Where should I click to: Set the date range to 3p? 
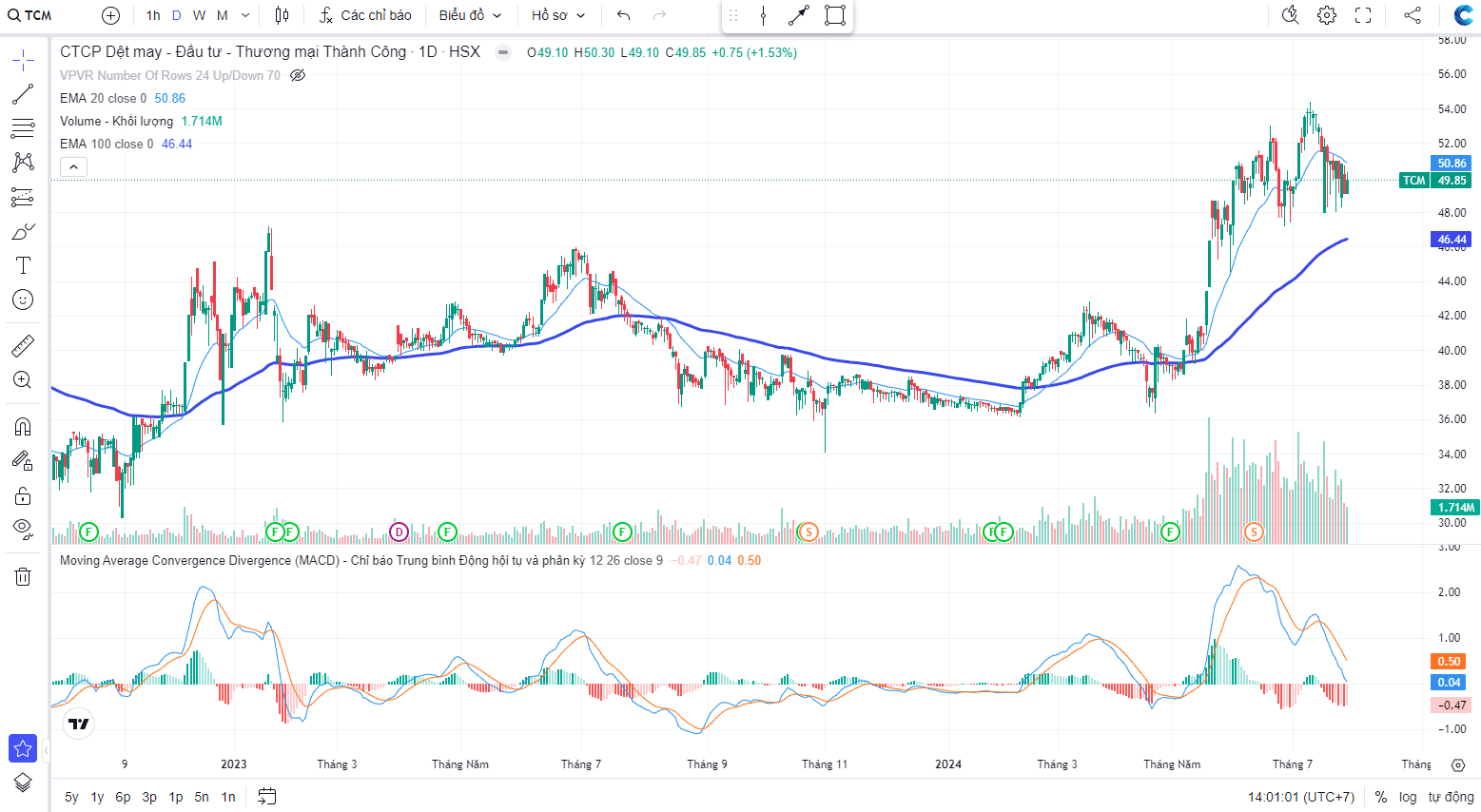click(x=149, y=797)
